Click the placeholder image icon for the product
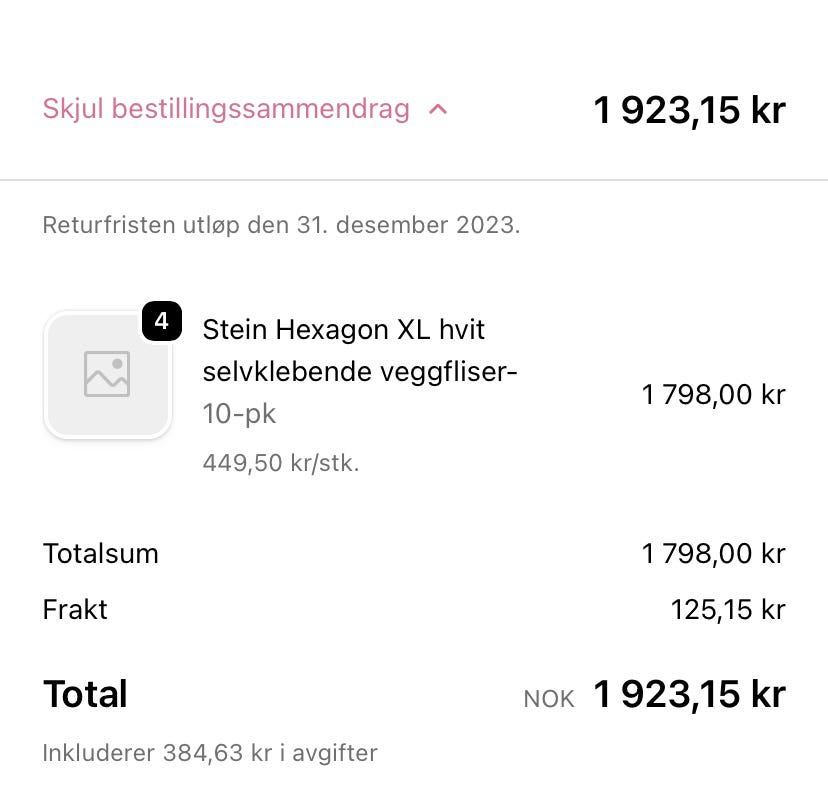828x801 pixels. click(107, 374)
